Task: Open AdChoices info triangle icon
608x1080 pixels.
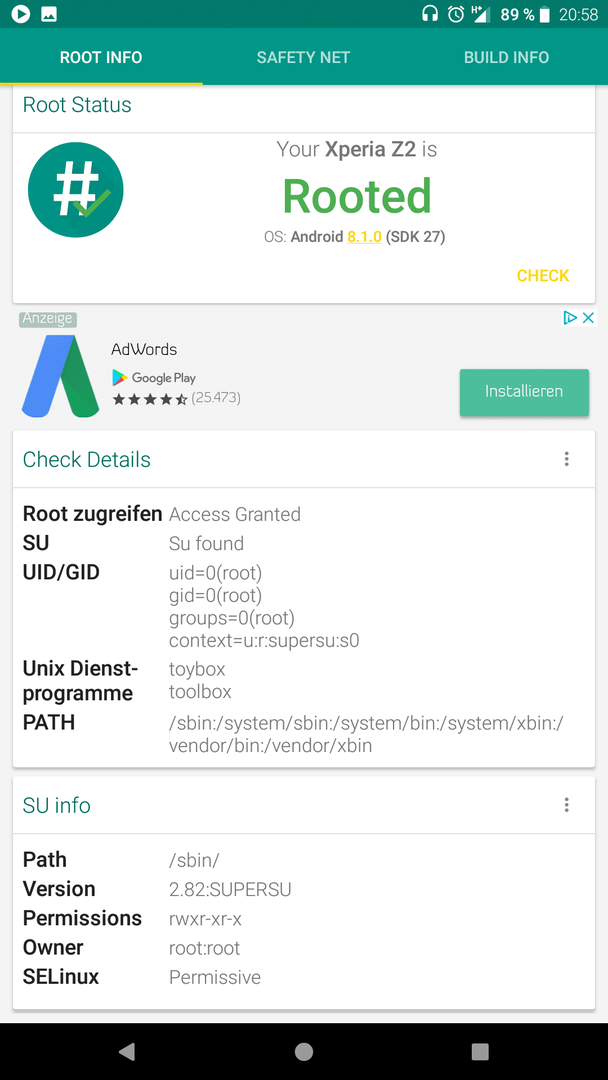Action: tap(570, 318)
